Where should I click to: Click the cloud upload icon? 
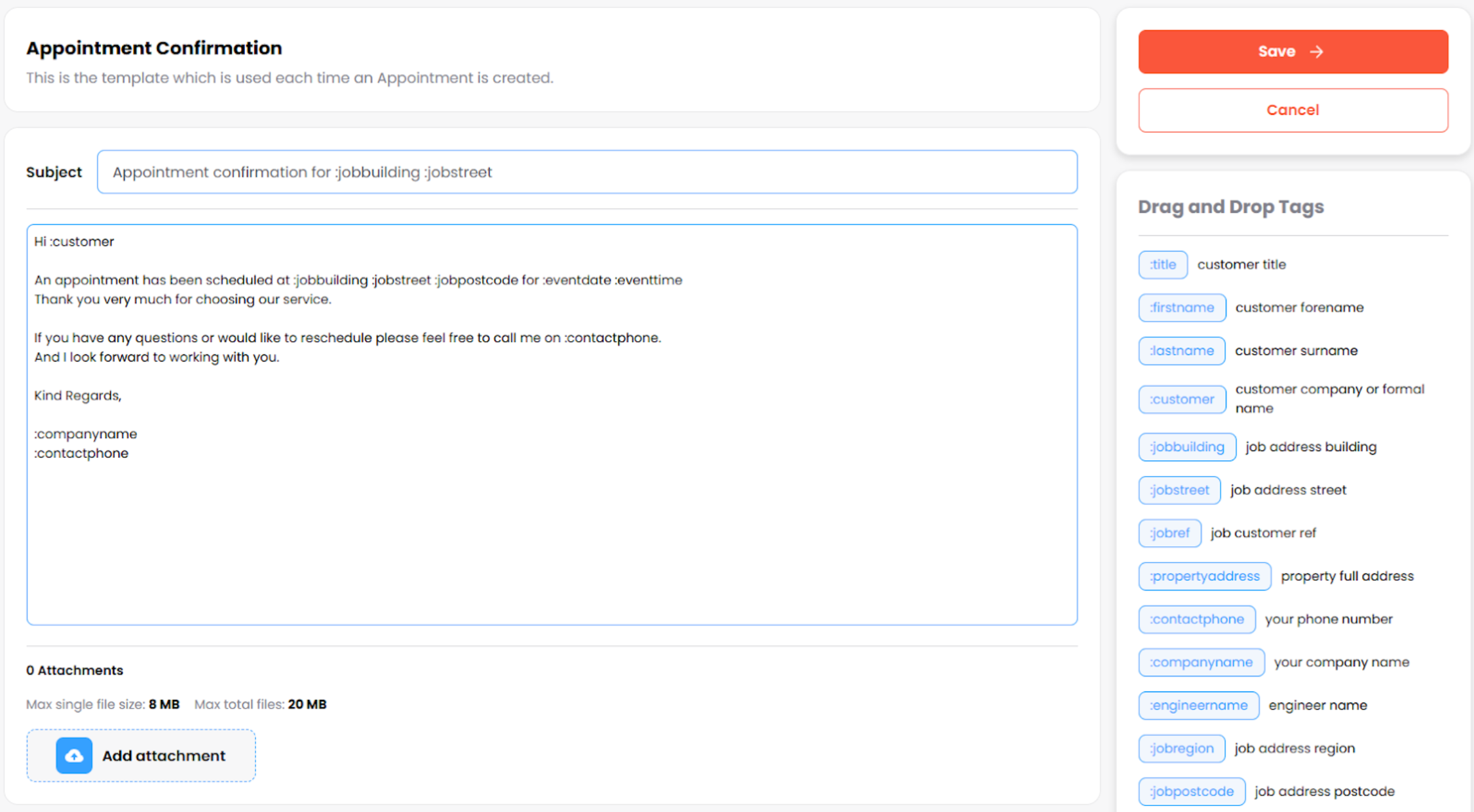[x=74, y=756]
